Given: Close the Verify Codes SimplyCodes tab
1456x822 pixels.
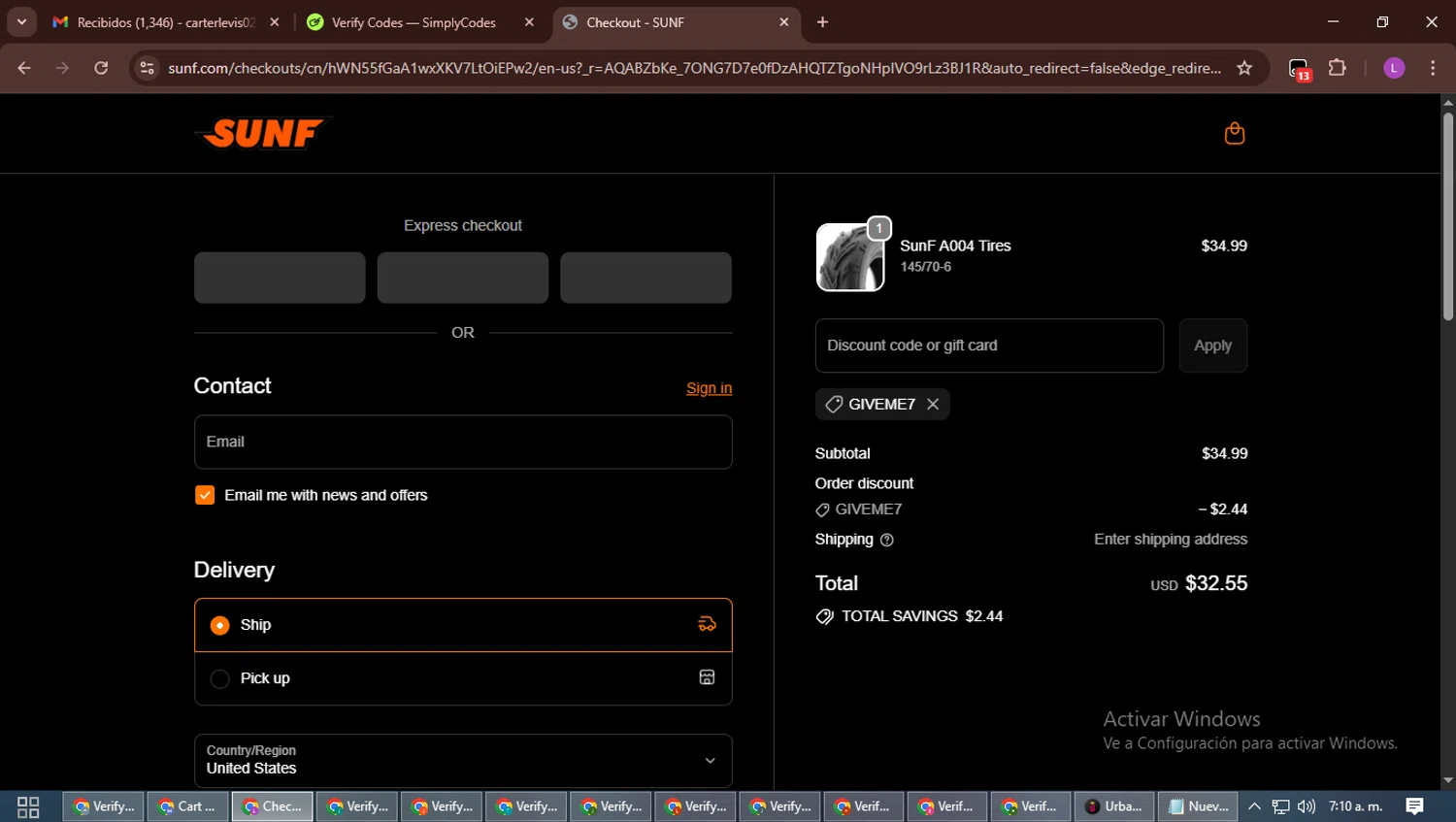Looking at the screenshot, I should (529, 22).
